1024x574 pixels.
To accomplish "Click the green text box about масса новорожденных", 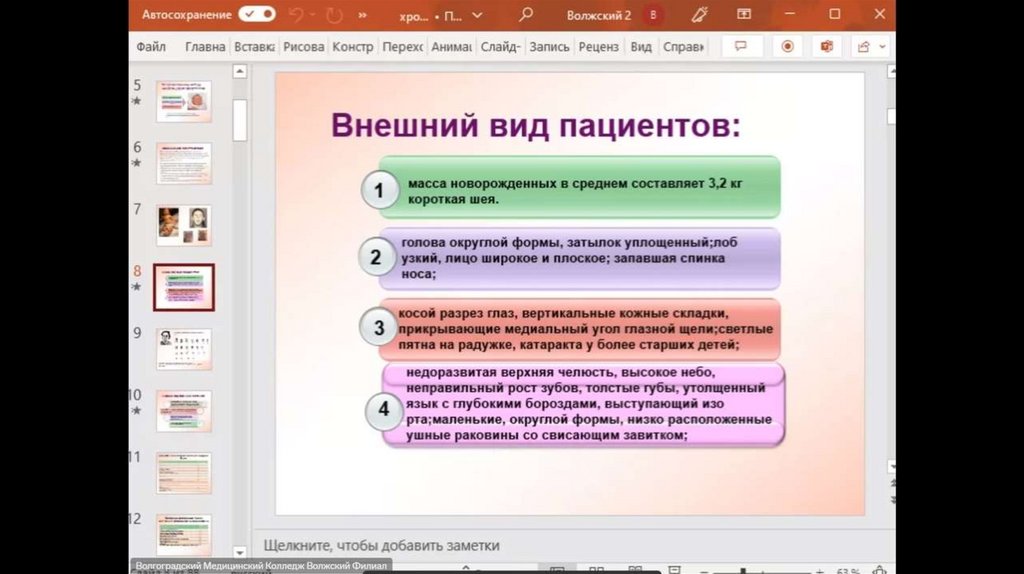I will pyautogui.click(x=580, y=187).
